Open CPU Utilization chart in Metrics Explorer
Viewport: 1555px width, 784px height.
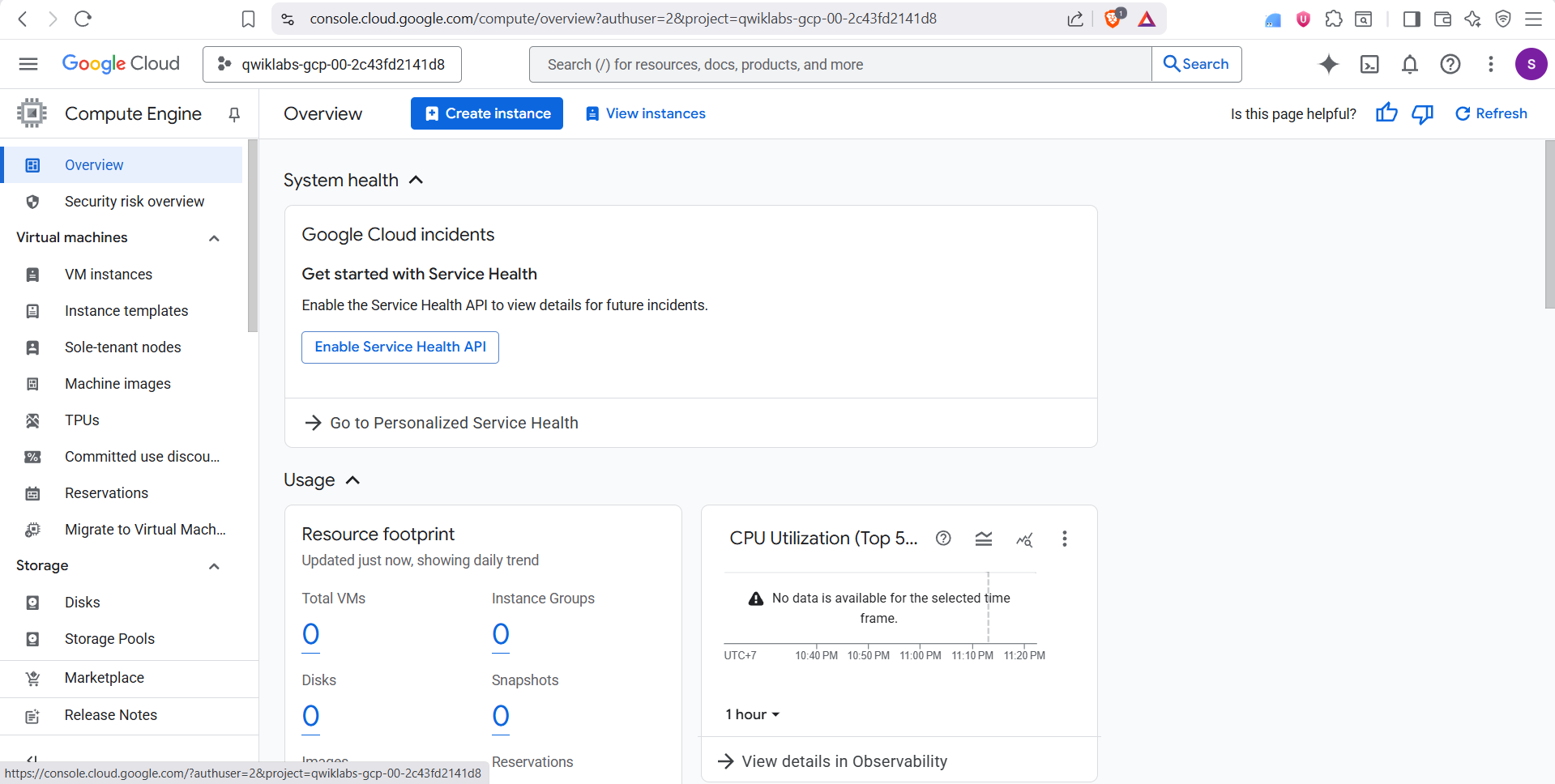point(1024,539)
